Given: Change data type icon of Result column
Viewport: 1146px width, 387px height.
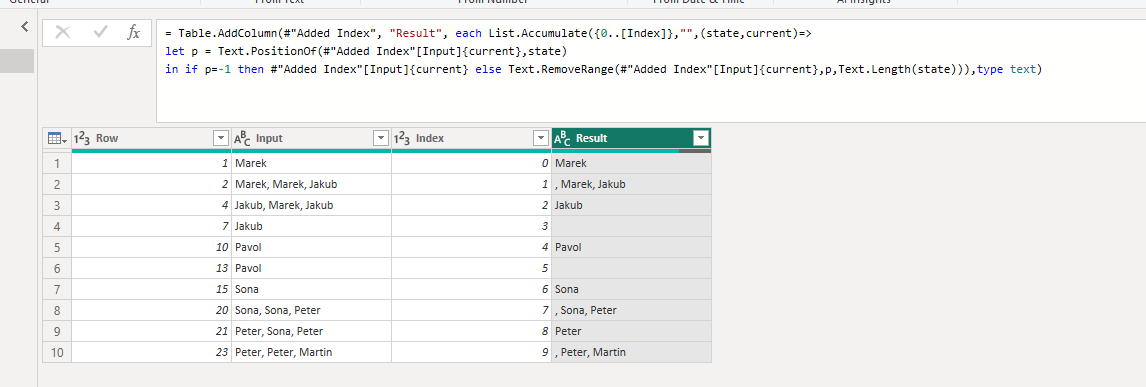Looking at the screenshot, I should [562, 139].
